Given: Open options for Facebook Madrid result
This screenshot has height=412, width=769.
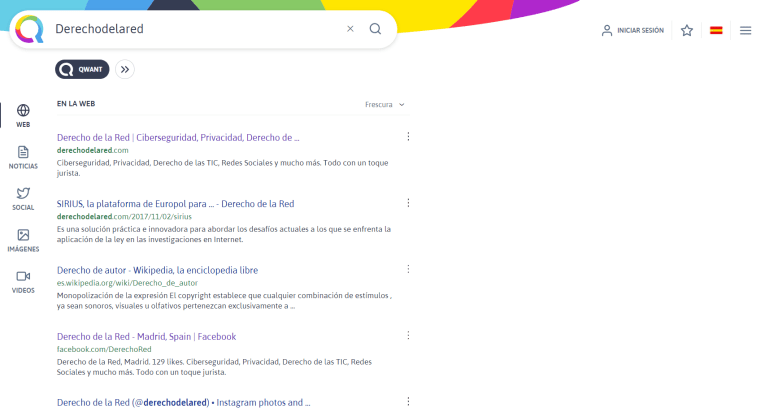Looking at the screenshot, I should point(408,335).
